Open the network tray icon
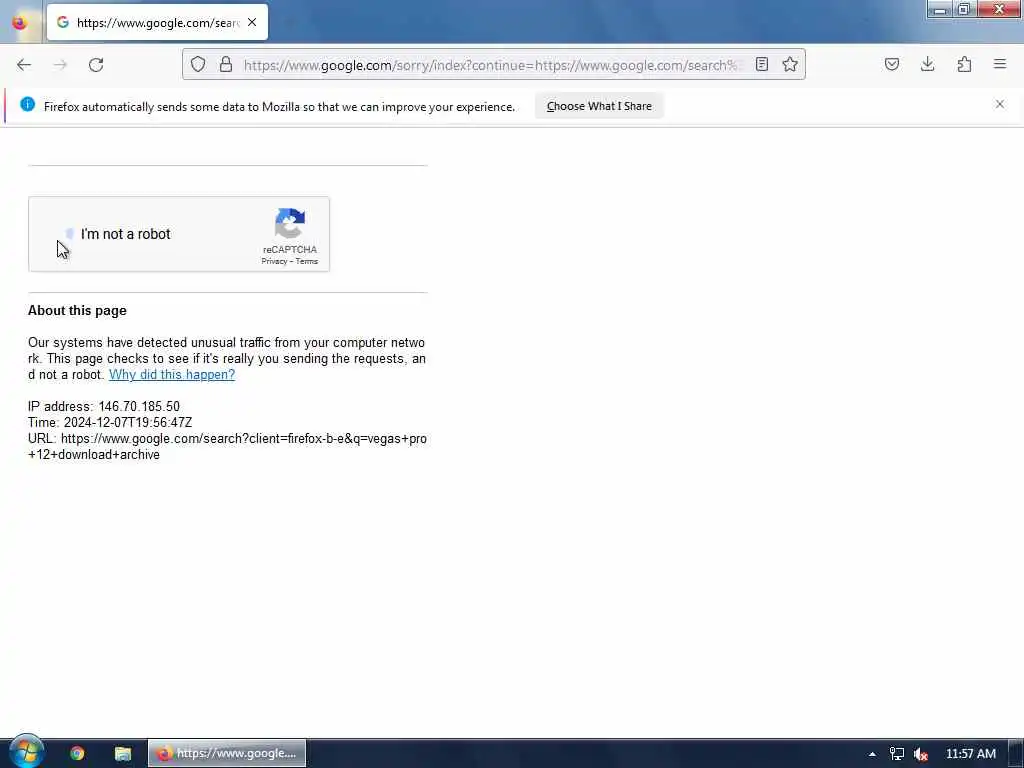The width and height of the screenshot is (1024, 768). click(x=897, y=754)
